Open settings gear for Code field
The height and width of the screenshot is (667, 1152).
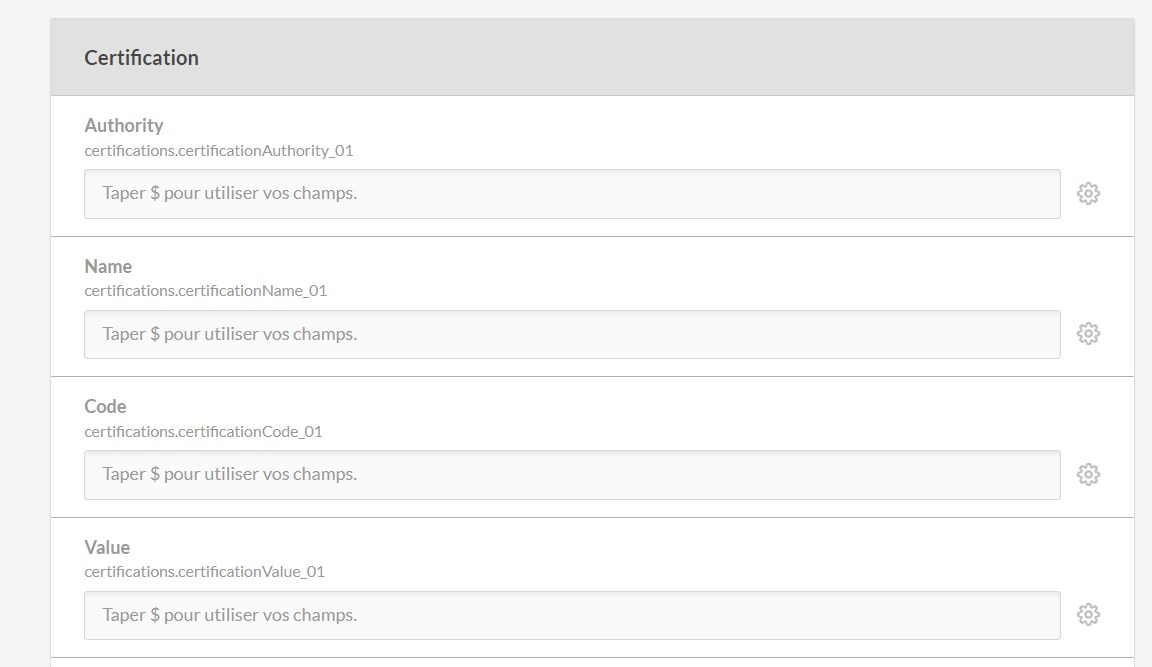point(1088,474)
